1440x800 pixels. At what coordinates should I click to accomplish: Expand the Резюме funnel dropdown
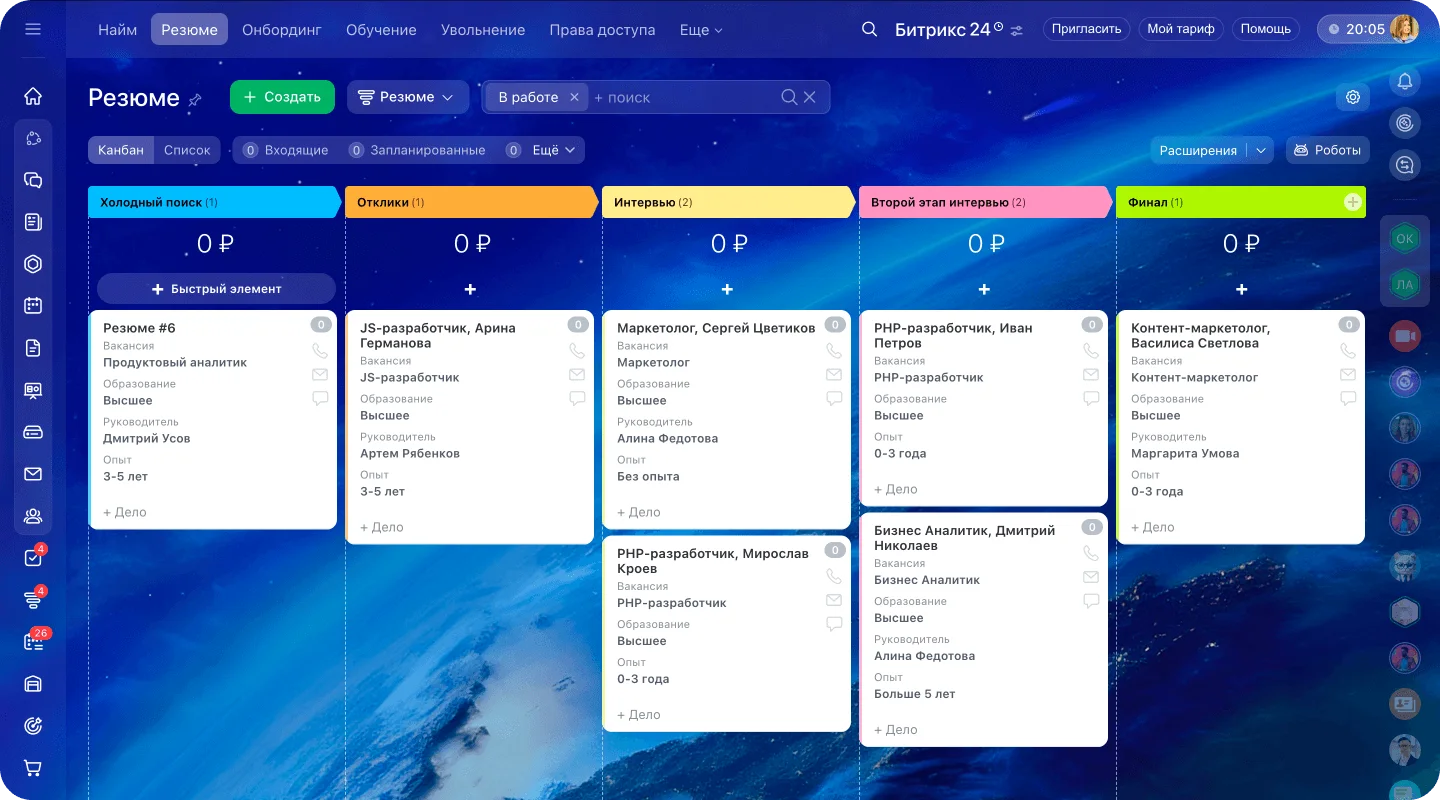(408, 97)
